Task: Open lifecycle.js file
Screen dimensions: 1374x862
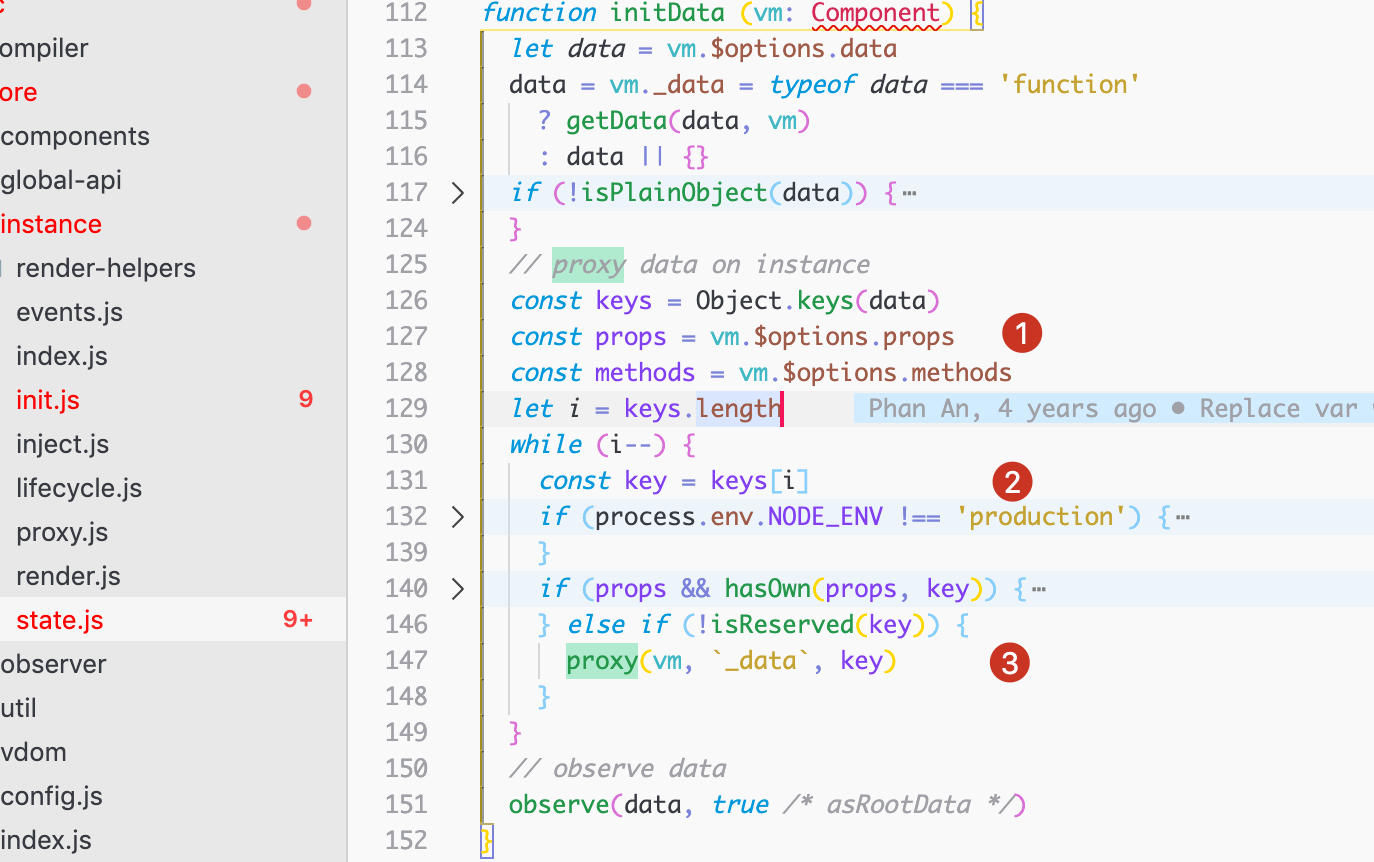Action: [79, 488]
